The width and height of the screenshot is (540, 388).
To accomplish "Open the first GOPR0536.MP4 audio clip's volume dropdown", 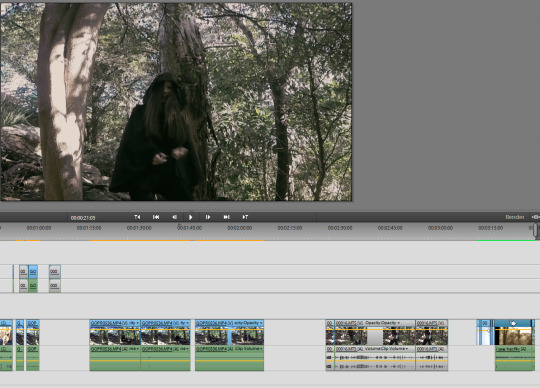I will pyautogui.click(x=137, y=349).
